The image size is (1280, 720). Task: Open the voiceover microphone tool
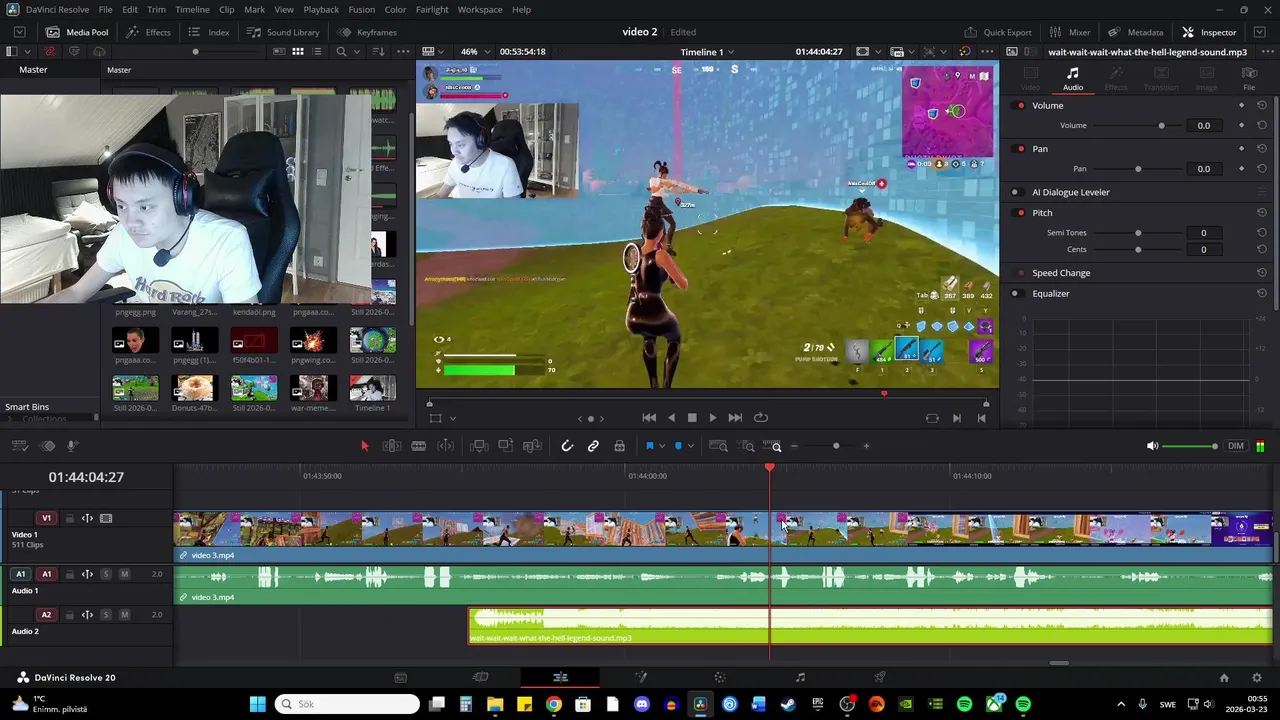(72, 446)
